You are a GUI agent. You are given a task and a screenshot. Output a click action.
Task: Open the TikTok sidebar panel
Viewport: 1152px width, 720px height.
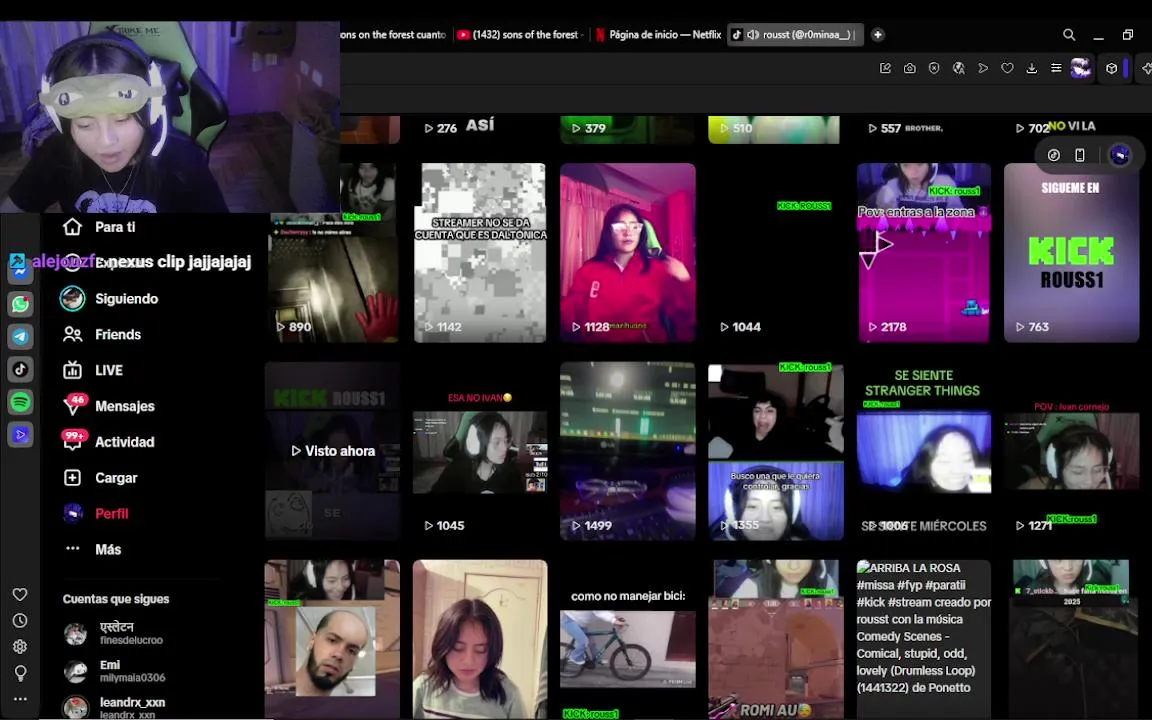tap(21, 369)
